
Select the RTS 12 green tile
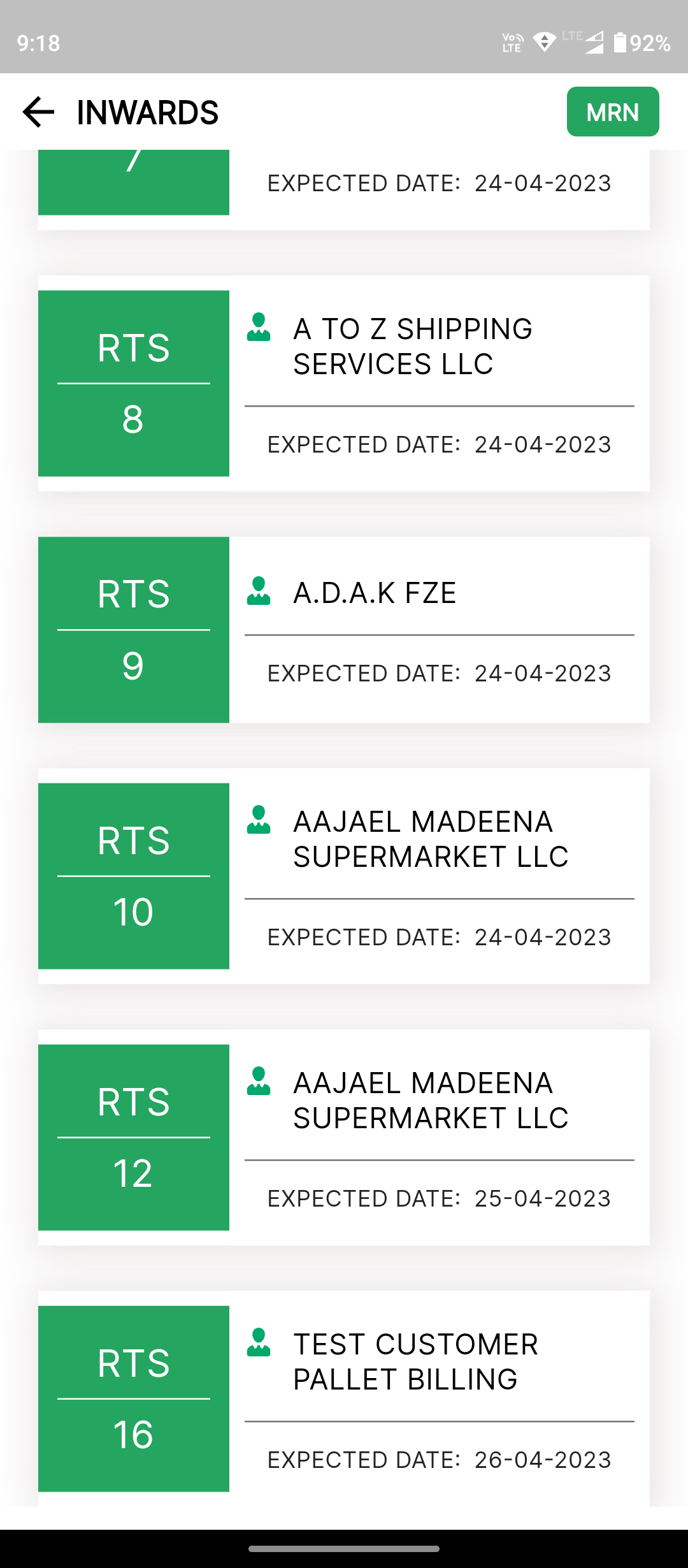134,1137
